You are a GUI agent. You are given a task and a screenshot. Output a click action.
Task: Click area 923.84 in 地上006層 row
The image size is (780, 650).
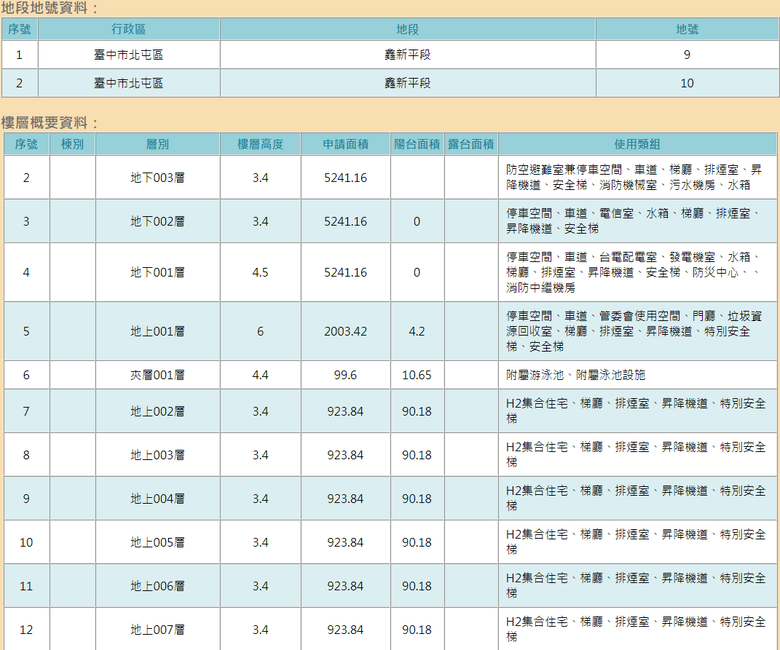345,586
